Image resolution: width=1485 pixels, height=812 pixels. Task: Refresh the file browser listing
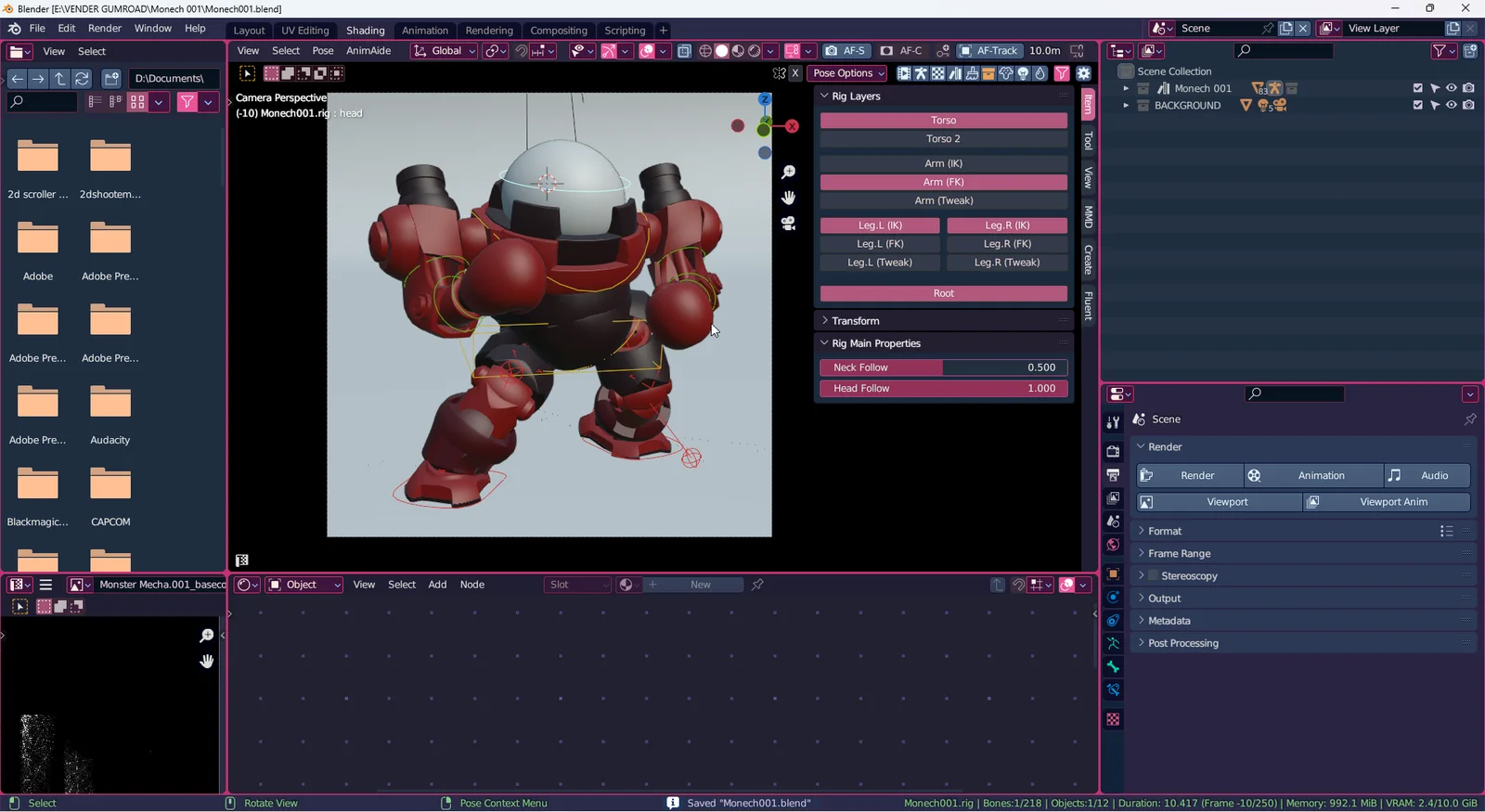(82, 78)
